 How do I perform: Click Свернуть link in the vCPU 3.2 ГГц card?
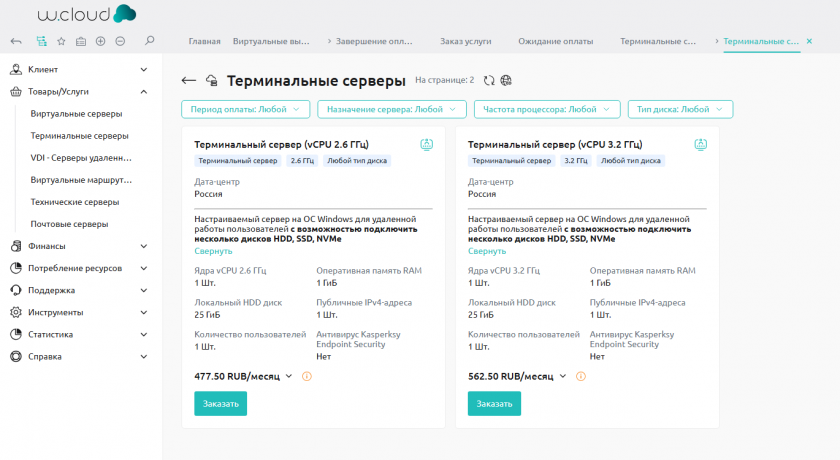(x=487, y=251)
